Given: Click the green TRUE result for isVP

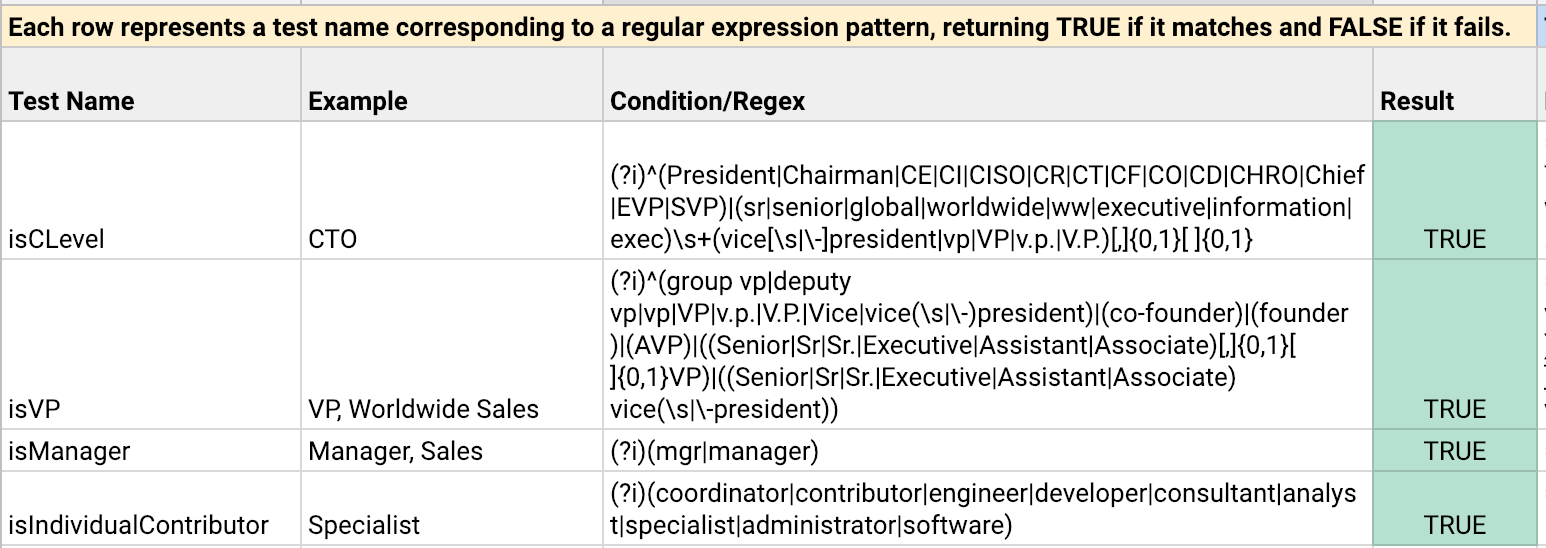Looking at the screenshot, I should [x=1455, y=409].
